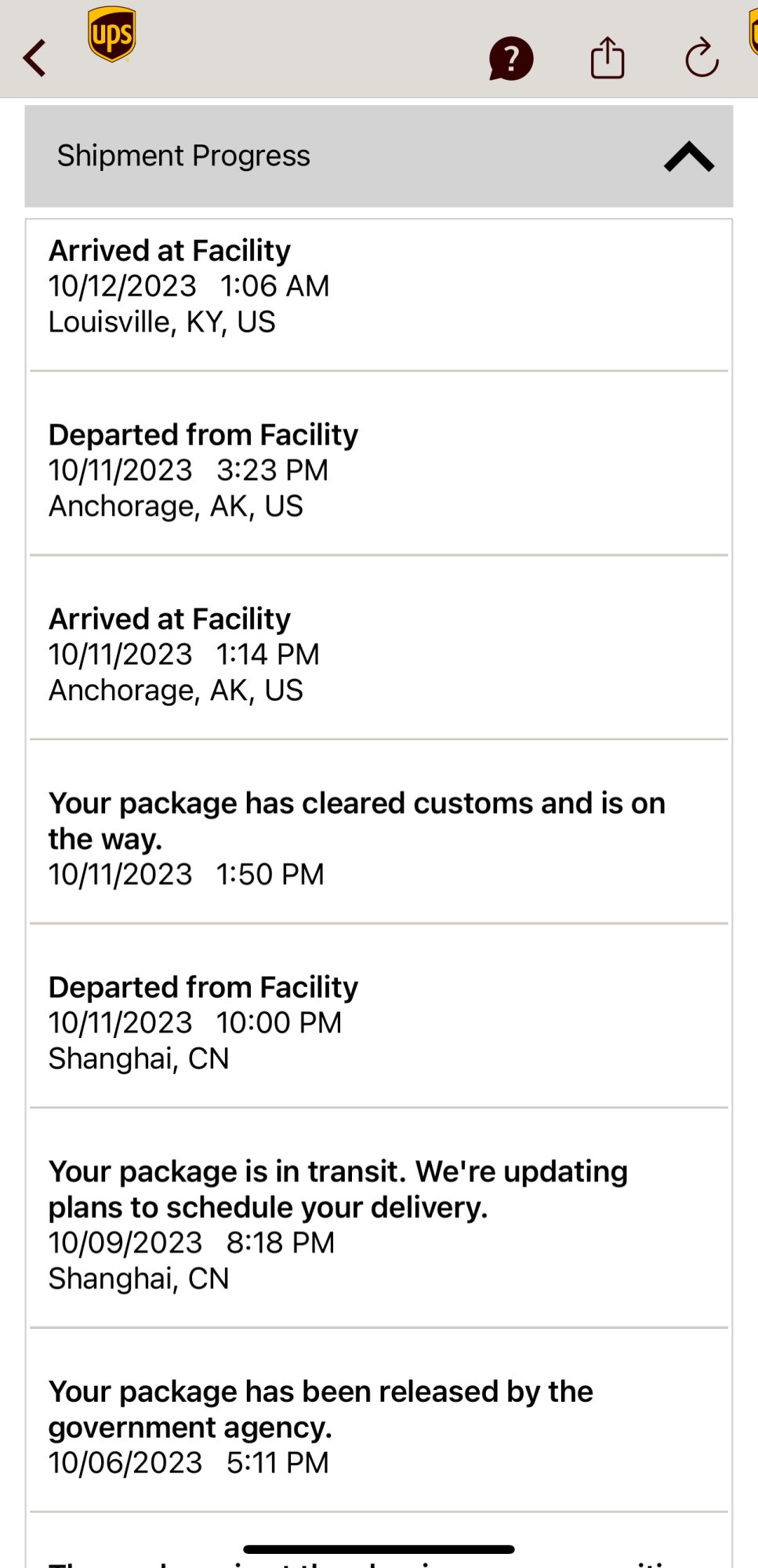Tap the share icon
This screenshot has width=758, height=1568.
point(607,58)
